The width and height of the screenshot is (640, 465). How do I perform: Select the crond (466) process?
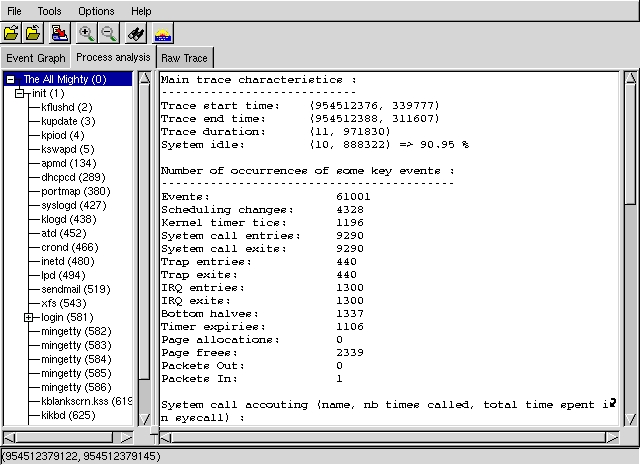(69, 247)
